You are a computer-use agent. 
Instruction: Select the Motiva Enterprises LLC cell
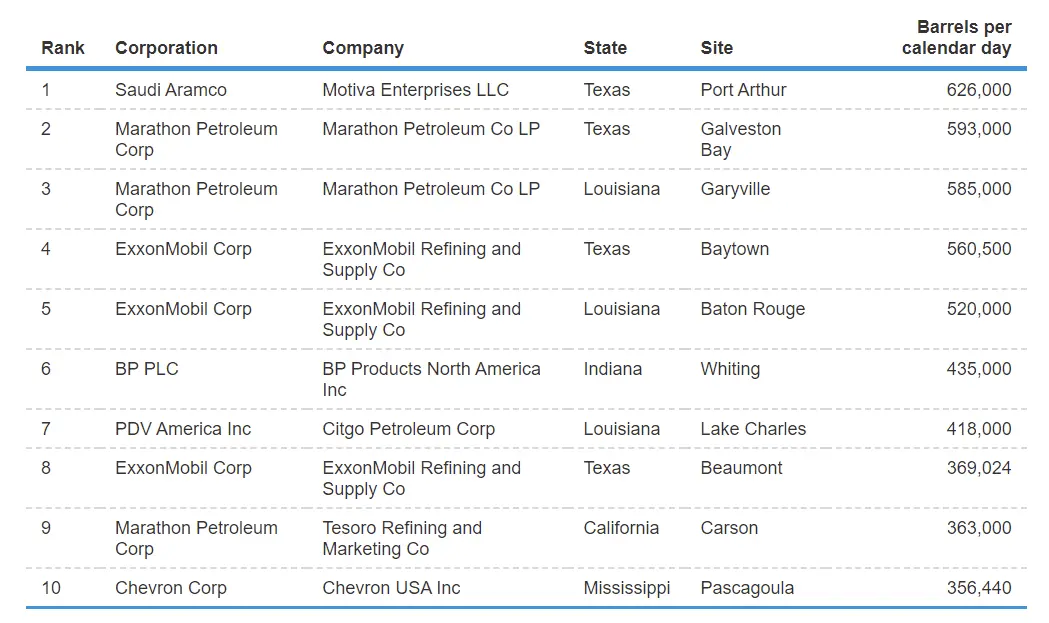pyautogui.click(x=415, y=90)
